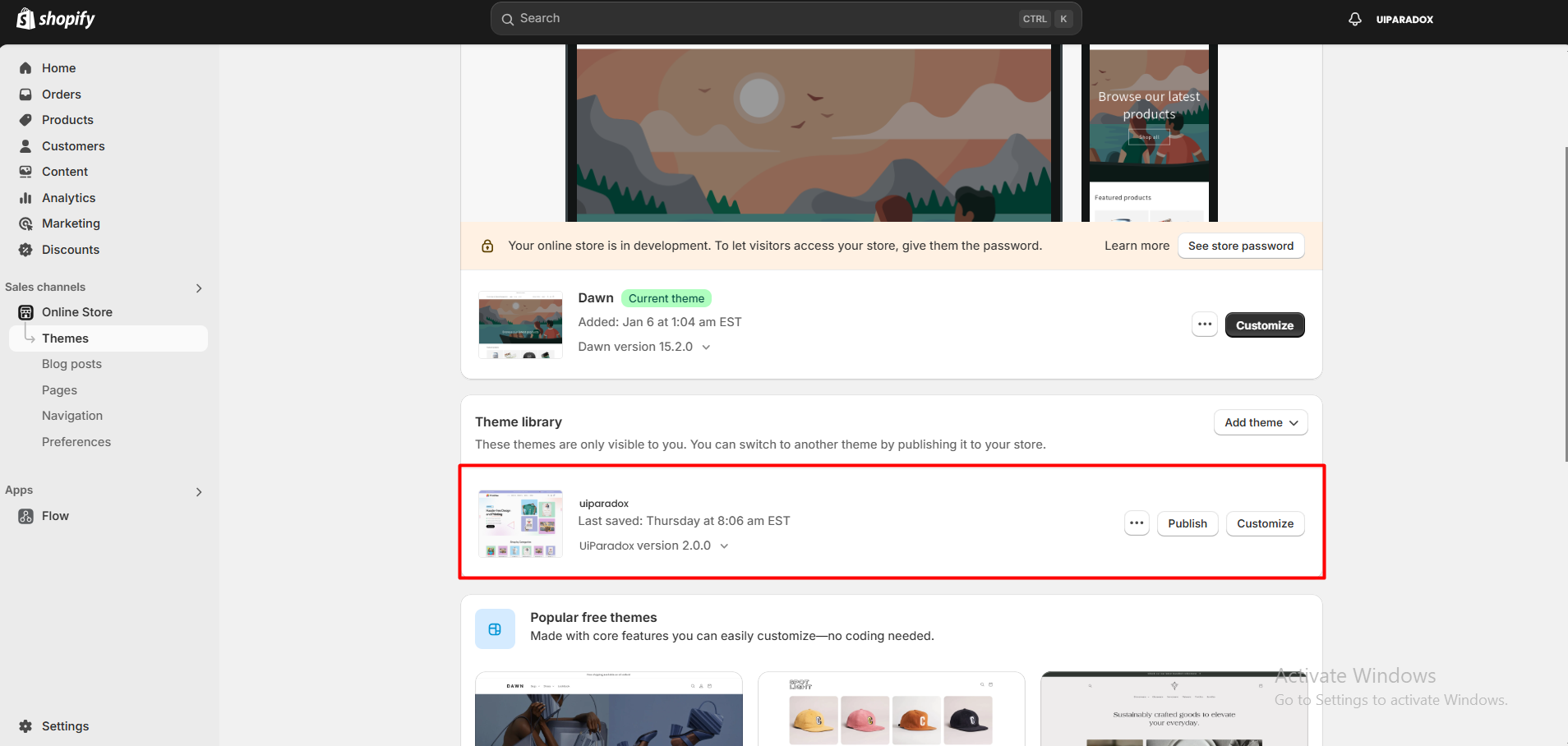The width and height of the screenshot is (1568, 746).
Task: Click the Online Store storefront icon
Action: (x=25, y=312)
